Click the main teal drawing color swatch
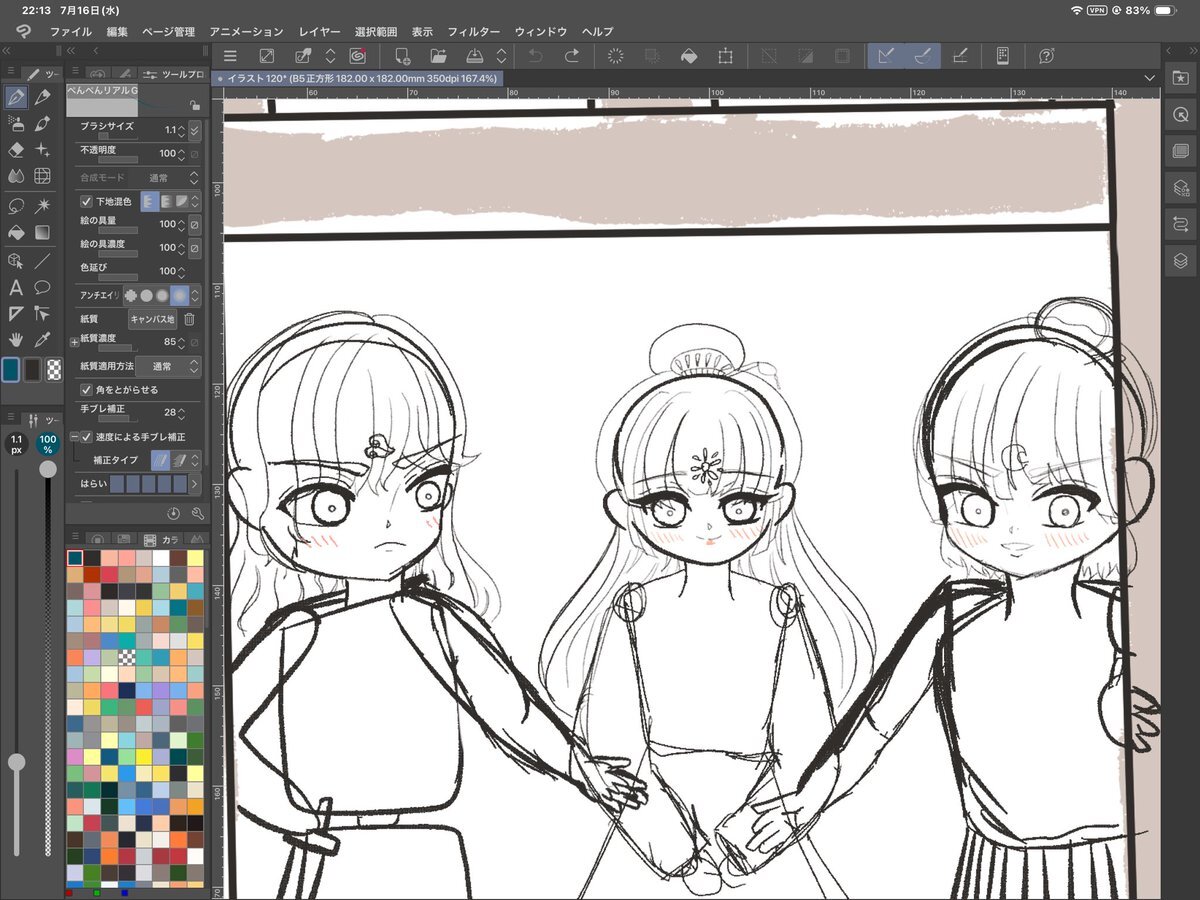The image size is (1200, 900). (11, 369)
